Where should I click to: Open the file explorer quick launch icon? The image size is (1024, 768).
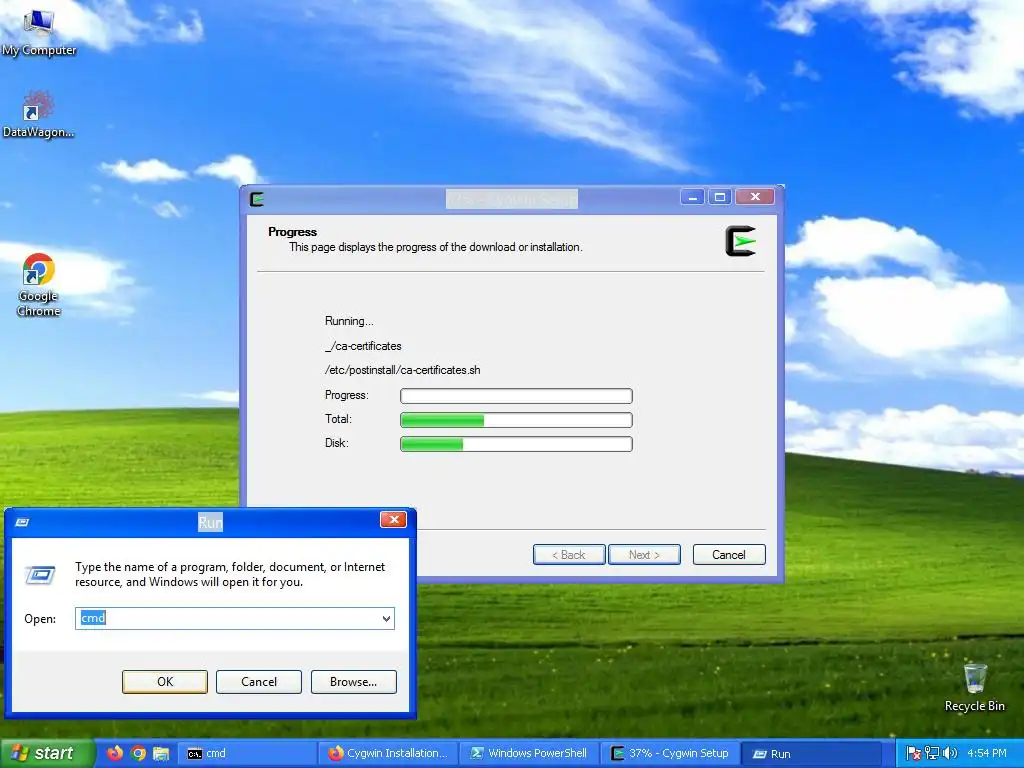(161, 753)
